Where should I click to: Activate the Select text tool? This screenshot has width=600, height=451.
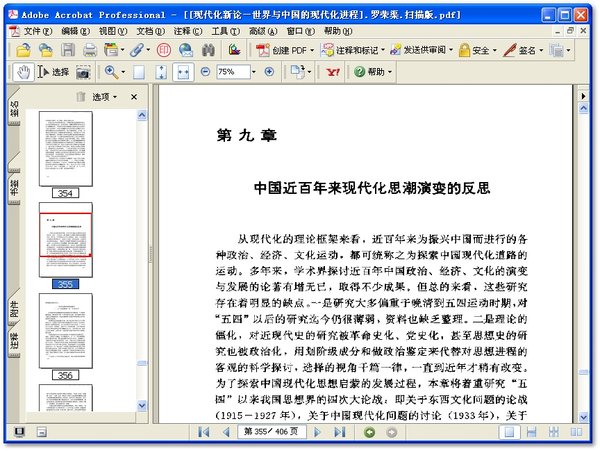point(53,72)
